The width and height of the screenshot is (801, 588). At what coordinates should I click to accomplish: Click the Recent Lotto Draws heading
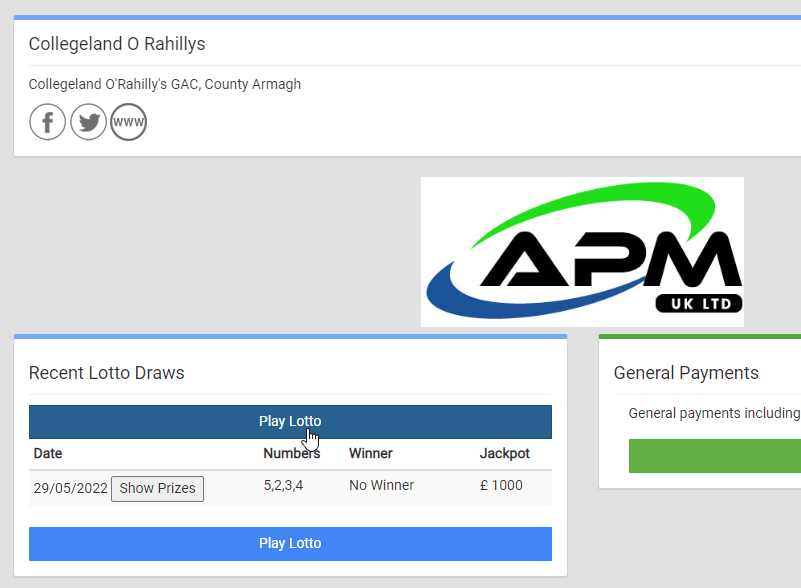pos(106,373)
